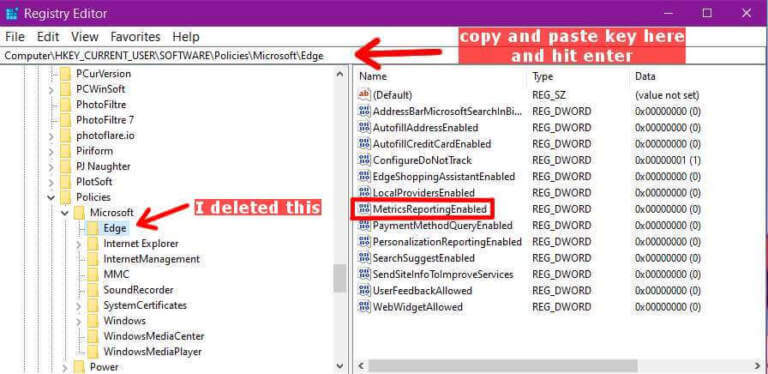
Task: Open the Edit menu
Action: 48,37
